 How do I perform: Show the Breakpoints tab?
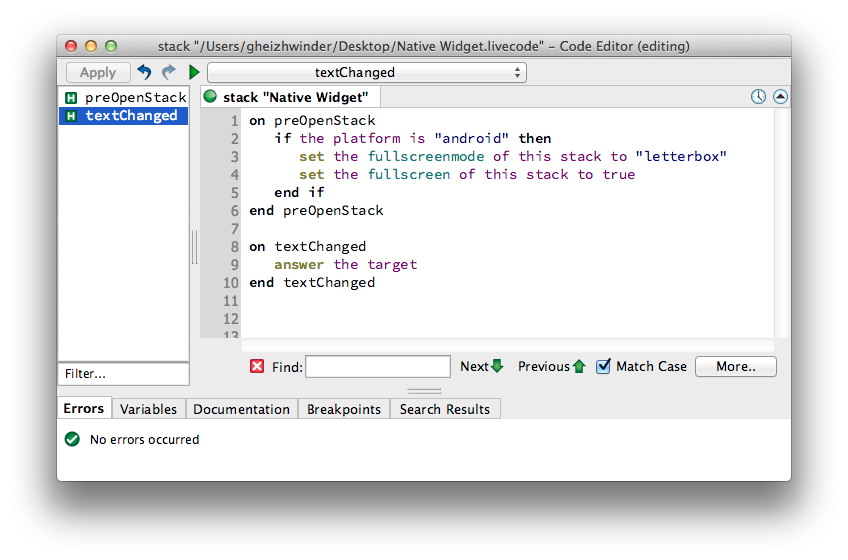pos(344,409)
